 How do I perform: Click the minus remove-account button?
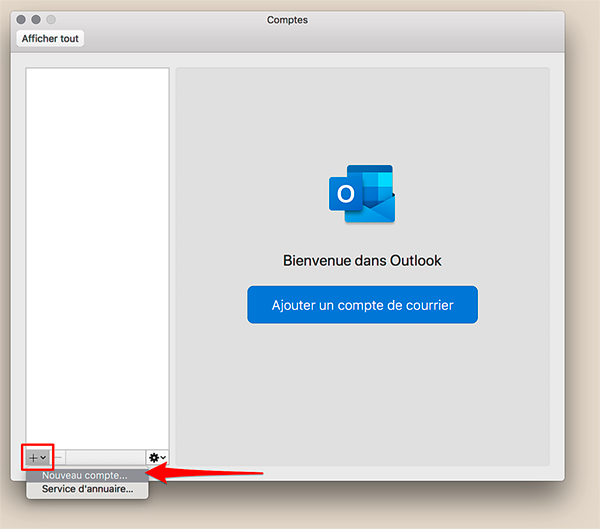(x=58, y=457)
